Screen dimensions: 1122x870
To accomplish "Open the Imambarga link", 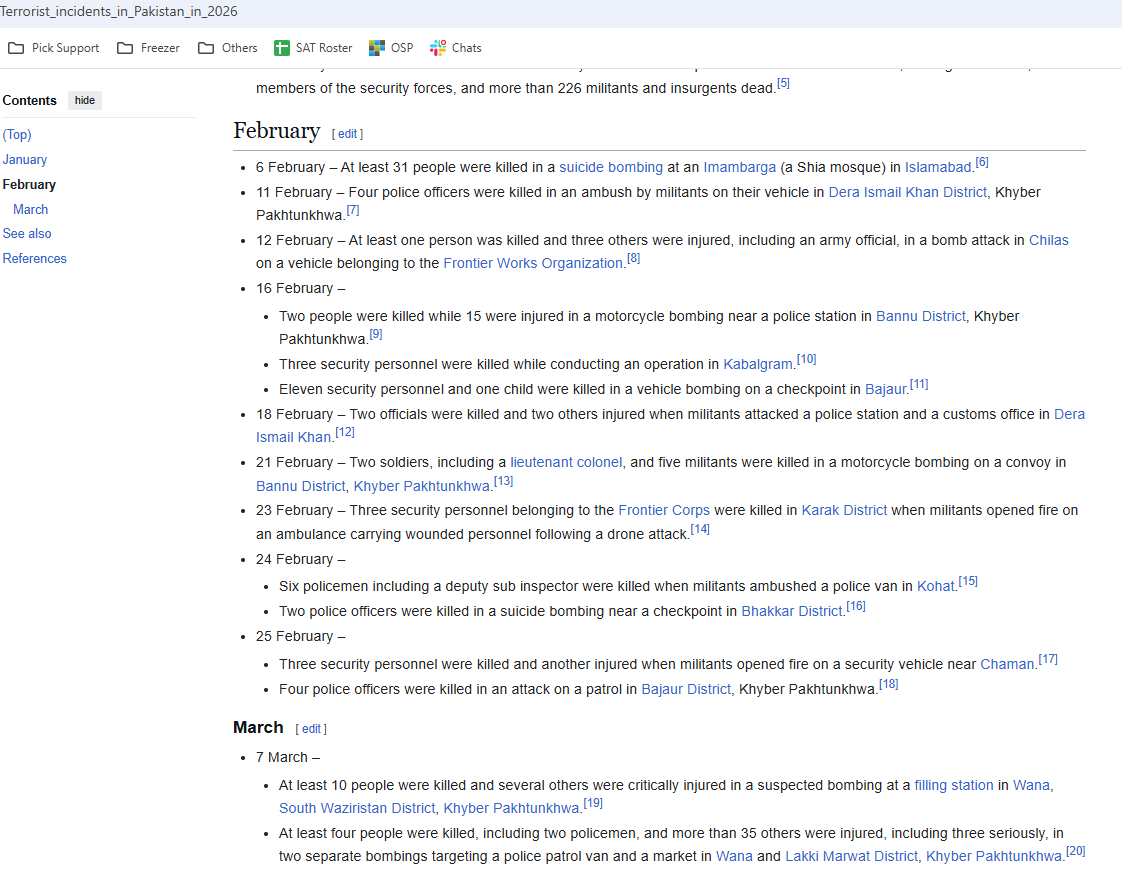I will click(739, 167).
